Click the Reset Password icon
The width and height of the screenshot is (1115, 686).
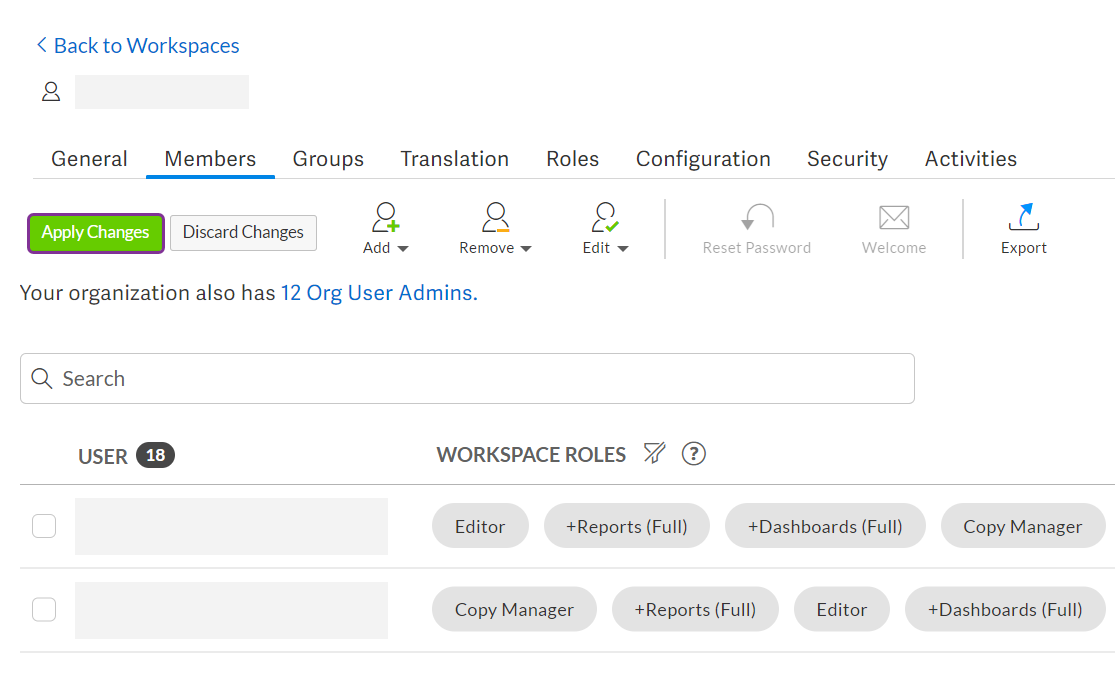pos(757,218)
